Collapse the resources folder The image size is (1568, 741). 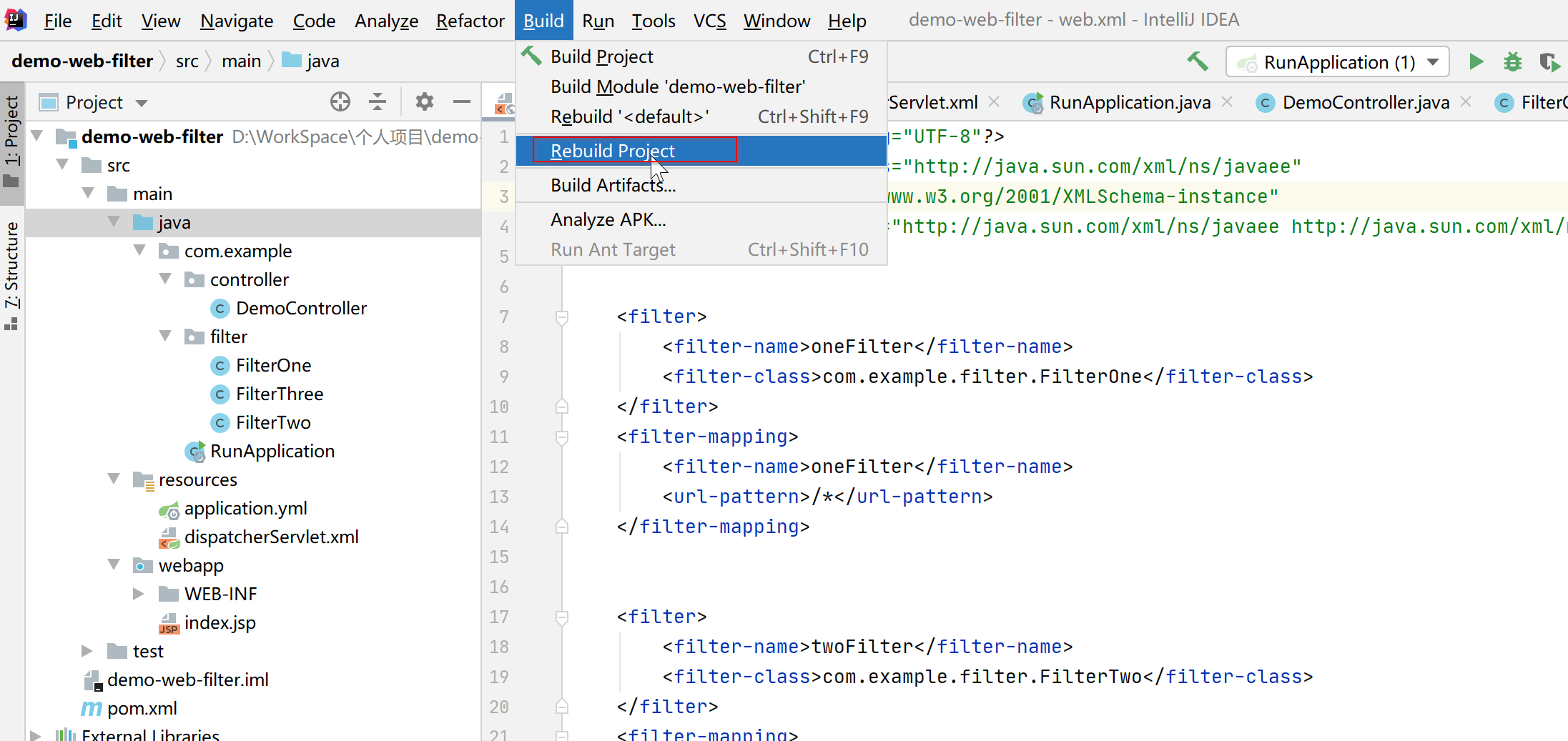(114, 479)
